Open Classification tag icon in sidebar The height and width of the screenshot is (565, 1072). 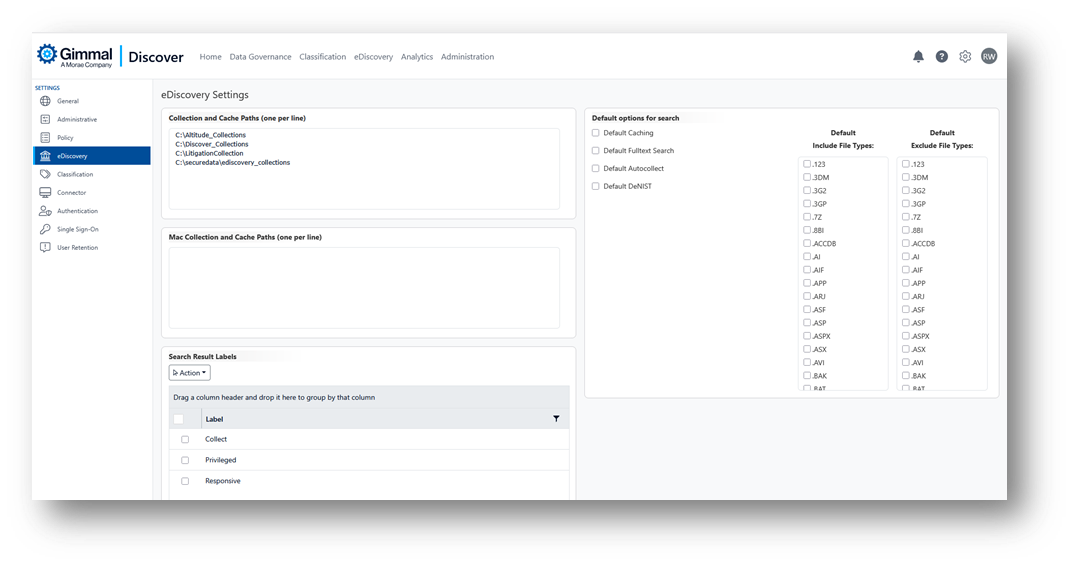click(45, 174)
